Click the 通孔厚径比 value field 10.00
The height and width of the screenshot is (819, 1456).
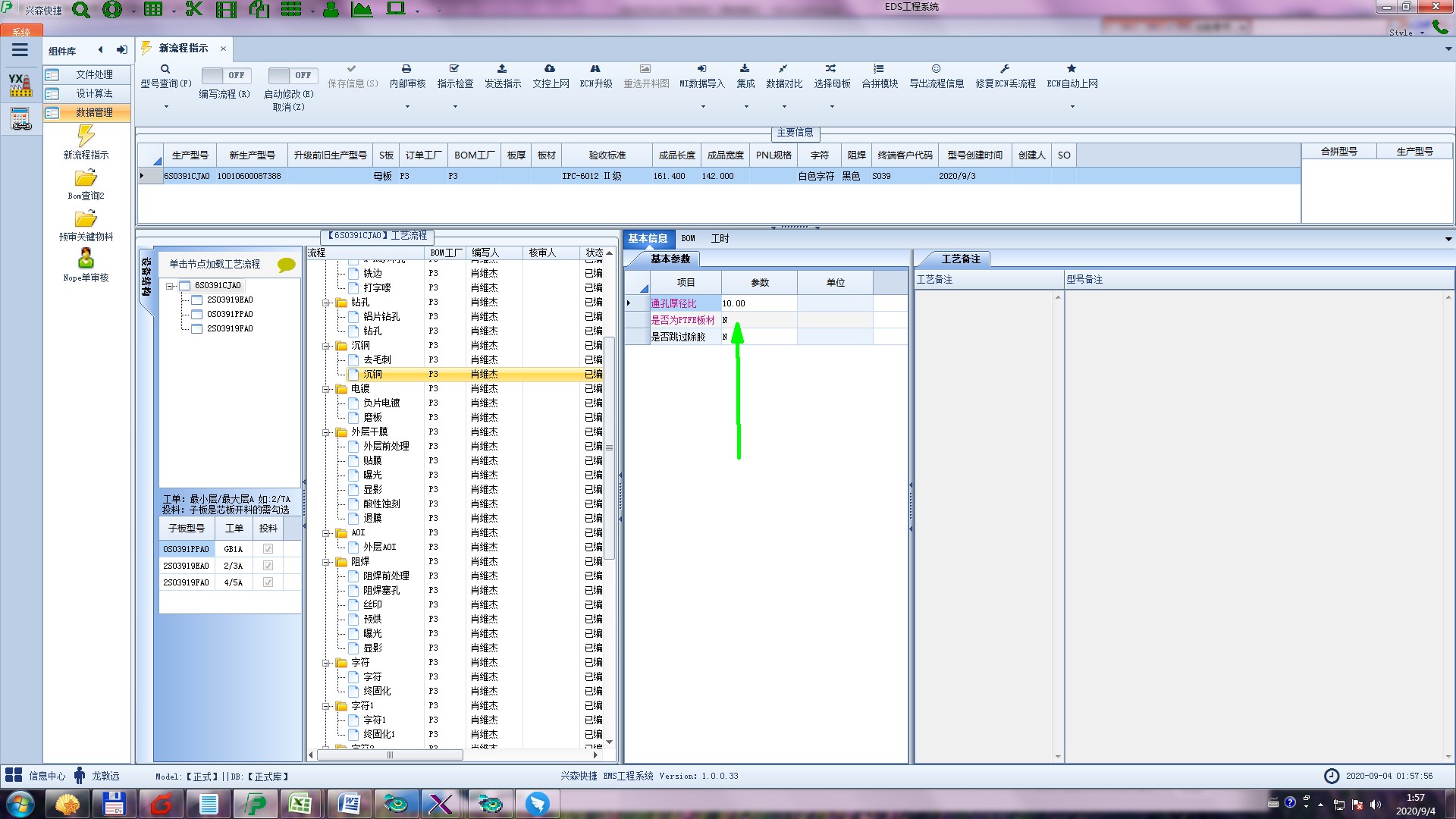(758, 303)
